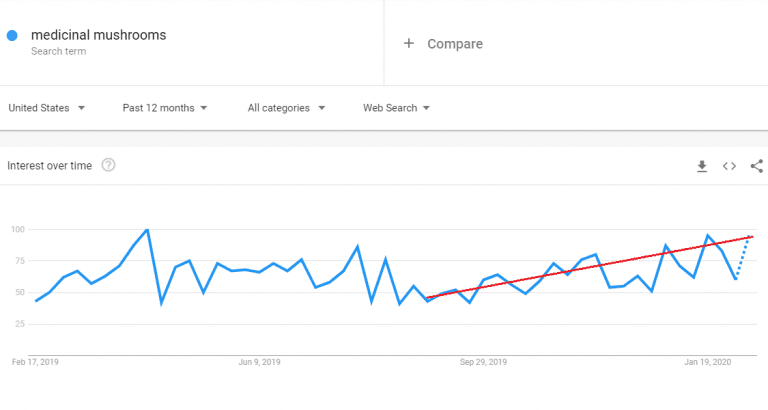Click the blue dot beside medicinal mushrooms
This screenshot has width=768, height=410.
coord(12,35)
